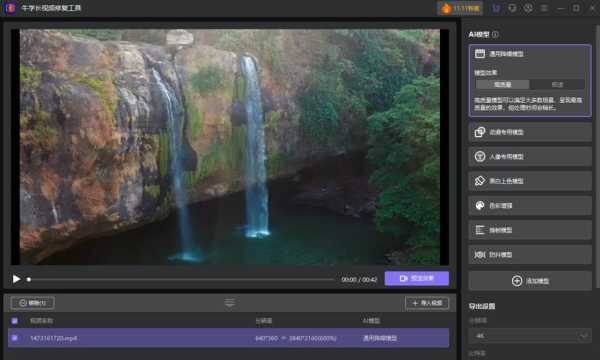The height and width of the screenshot is (360, 600).
Task: Open the hamburger menu in title bar
Action: [544, 8]
